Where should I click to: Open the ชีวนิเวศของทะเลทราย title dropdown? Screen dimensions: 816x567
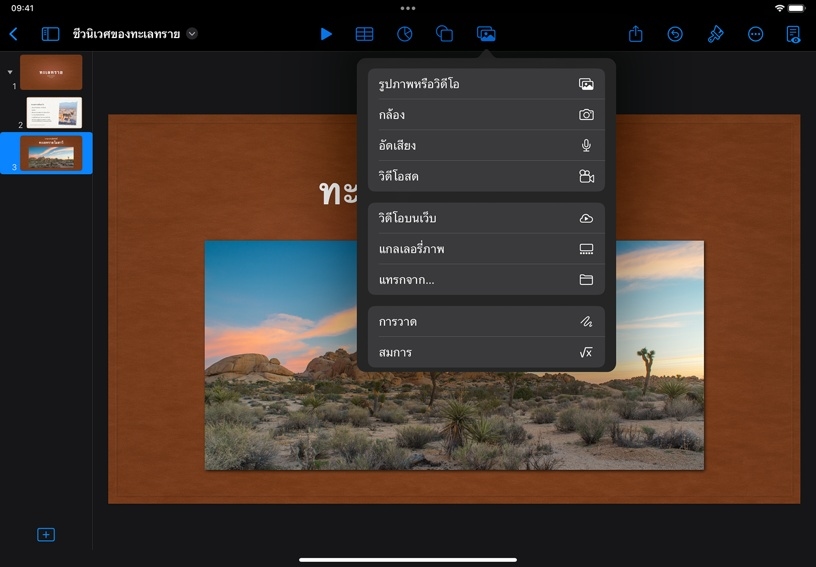[192, 34]
